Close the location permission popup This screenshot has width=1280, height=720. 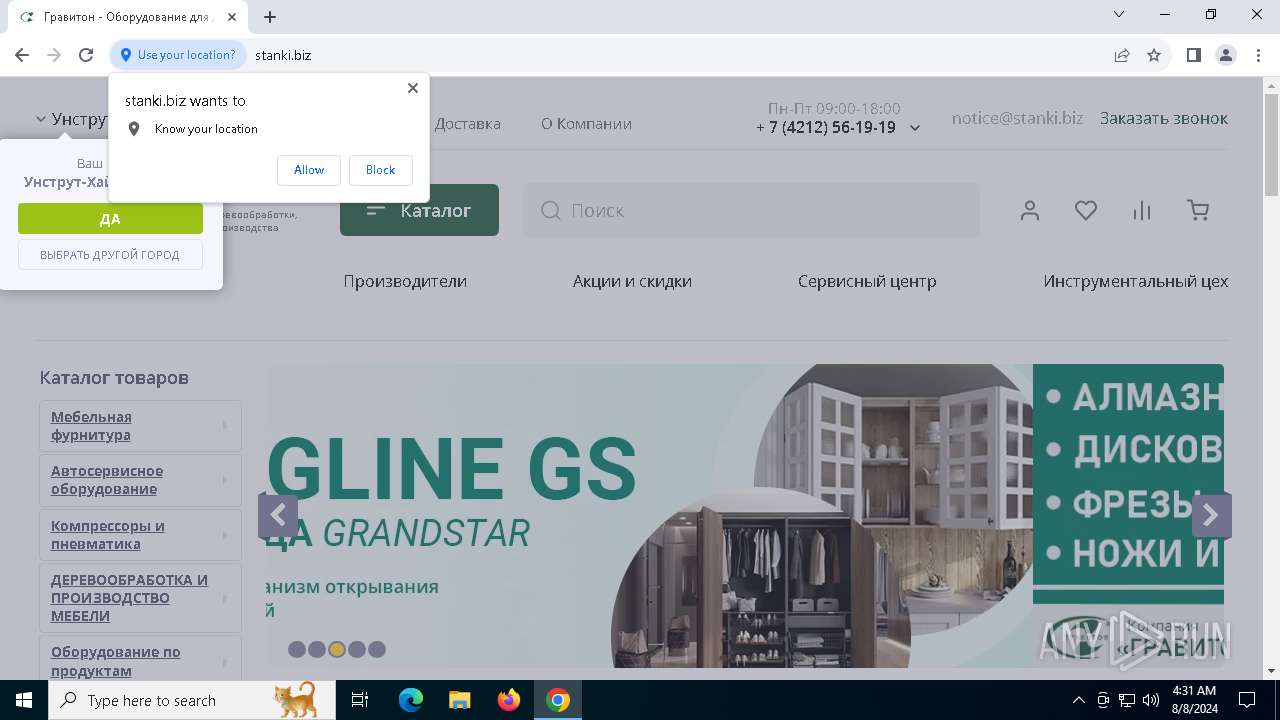412,88
